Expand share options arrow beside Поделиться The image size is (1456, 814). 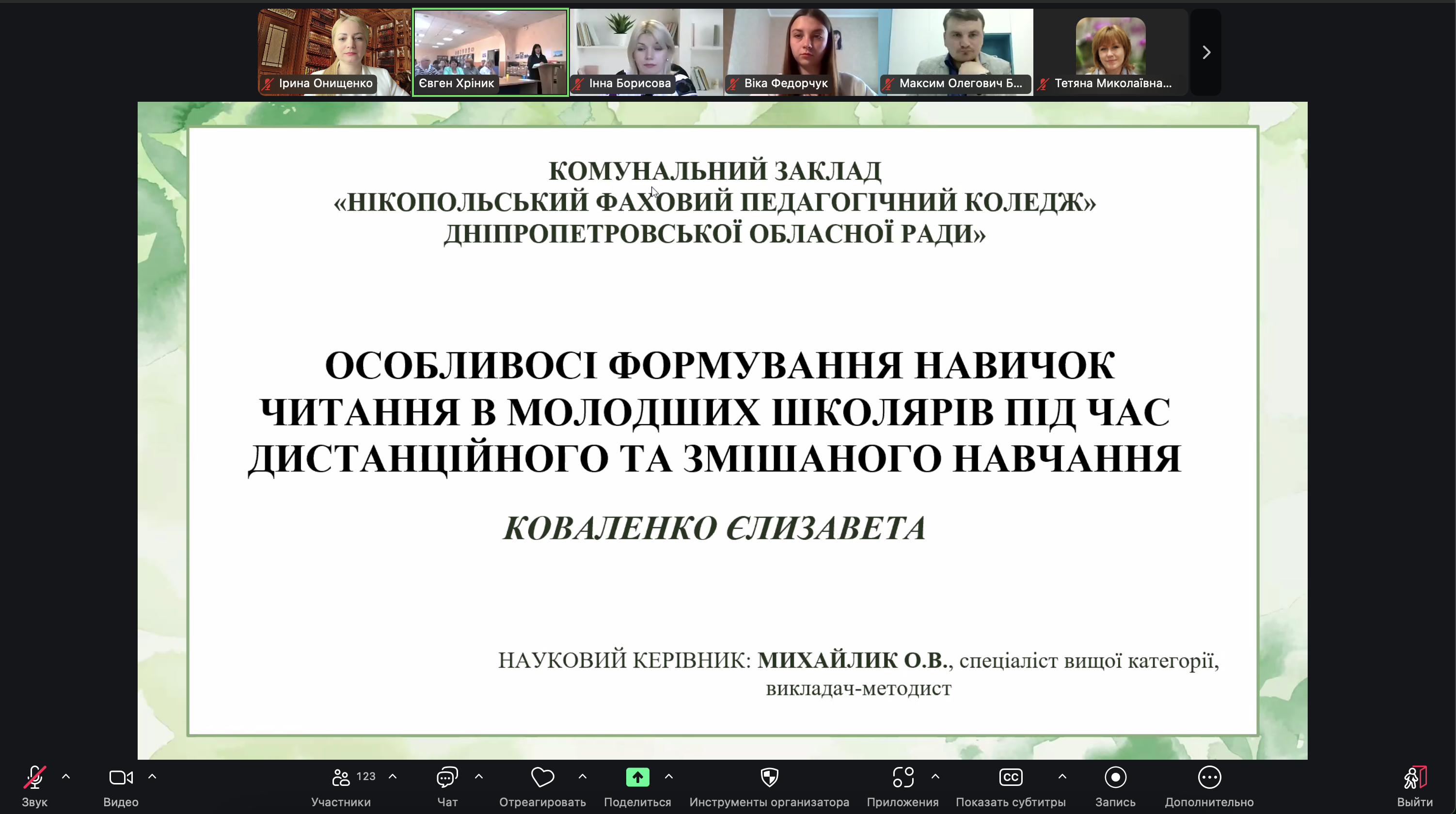[x=669, y=777]
